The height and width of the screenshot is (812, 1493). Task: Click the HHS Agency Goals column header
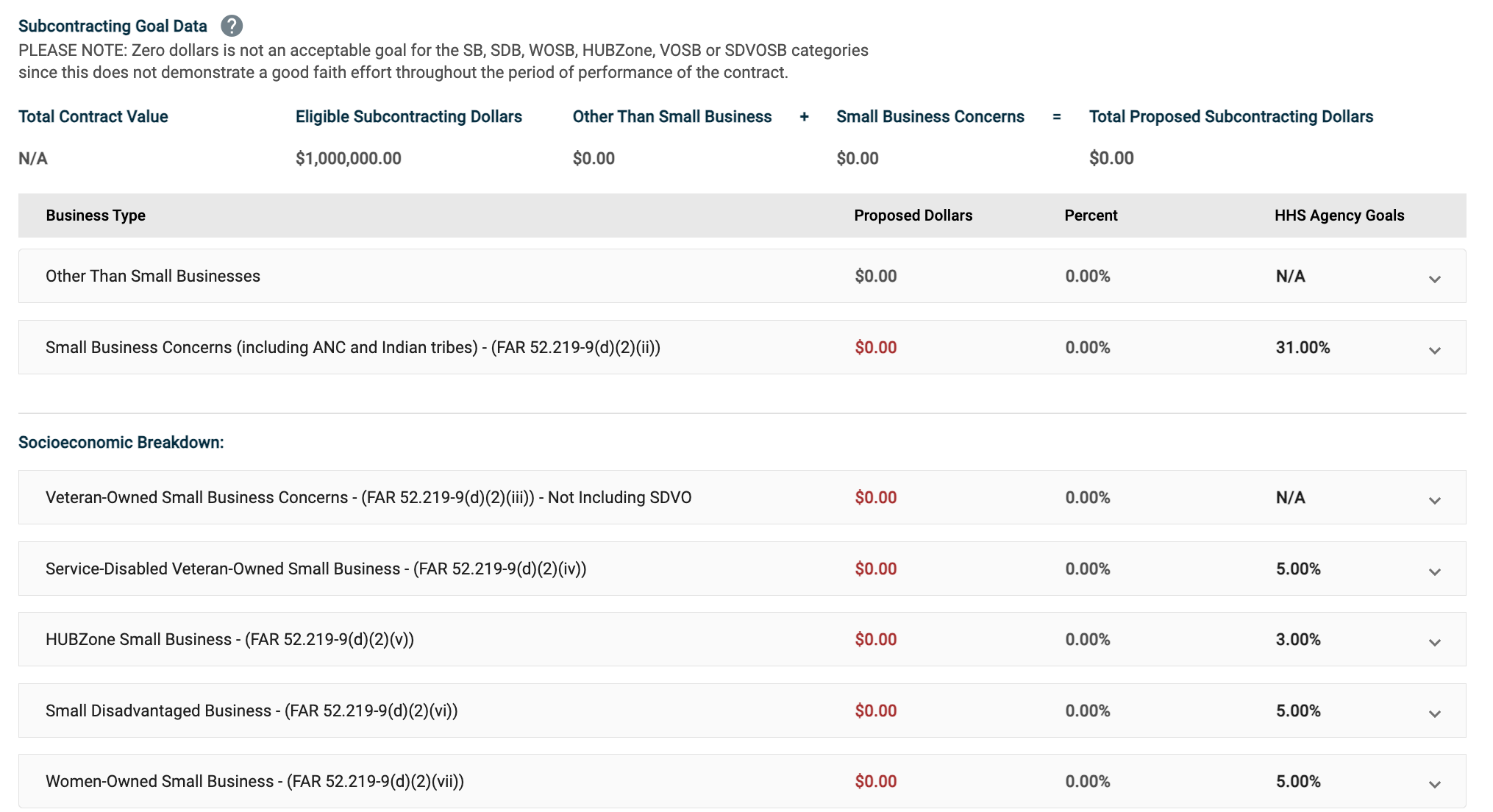click(1339, 216)
